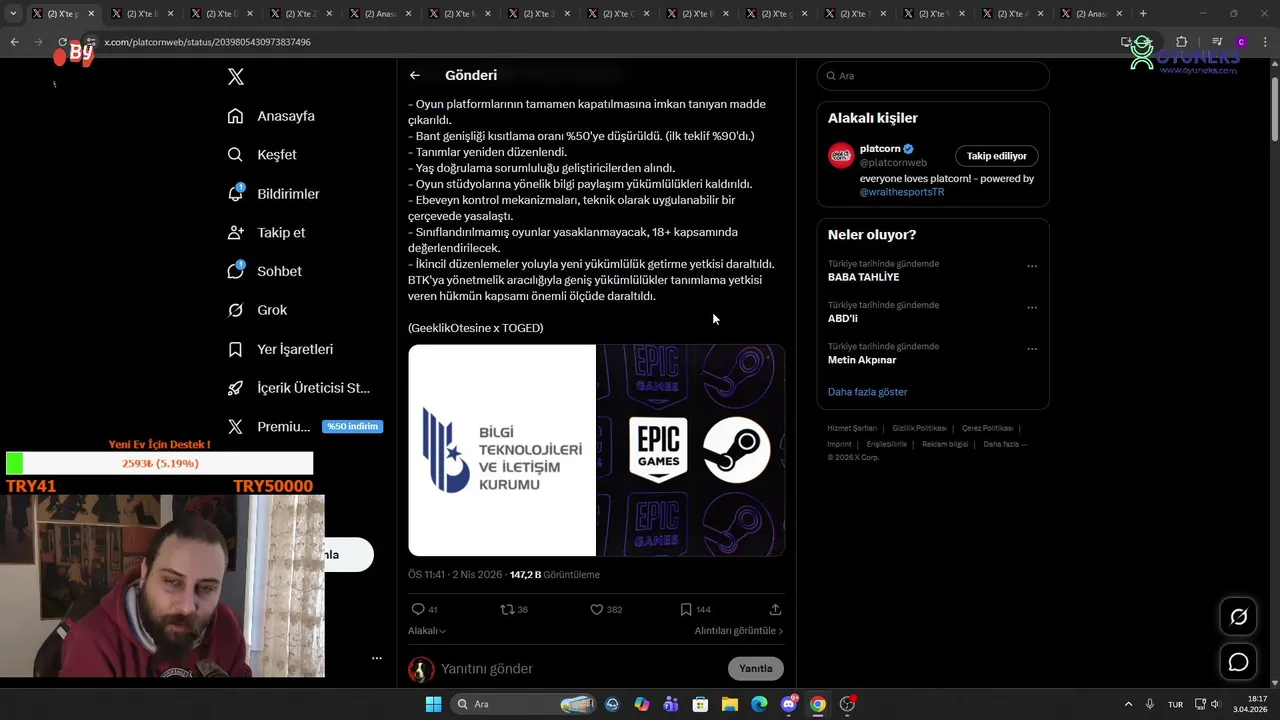Open the Chrome profile avatar

point(1241,42)
